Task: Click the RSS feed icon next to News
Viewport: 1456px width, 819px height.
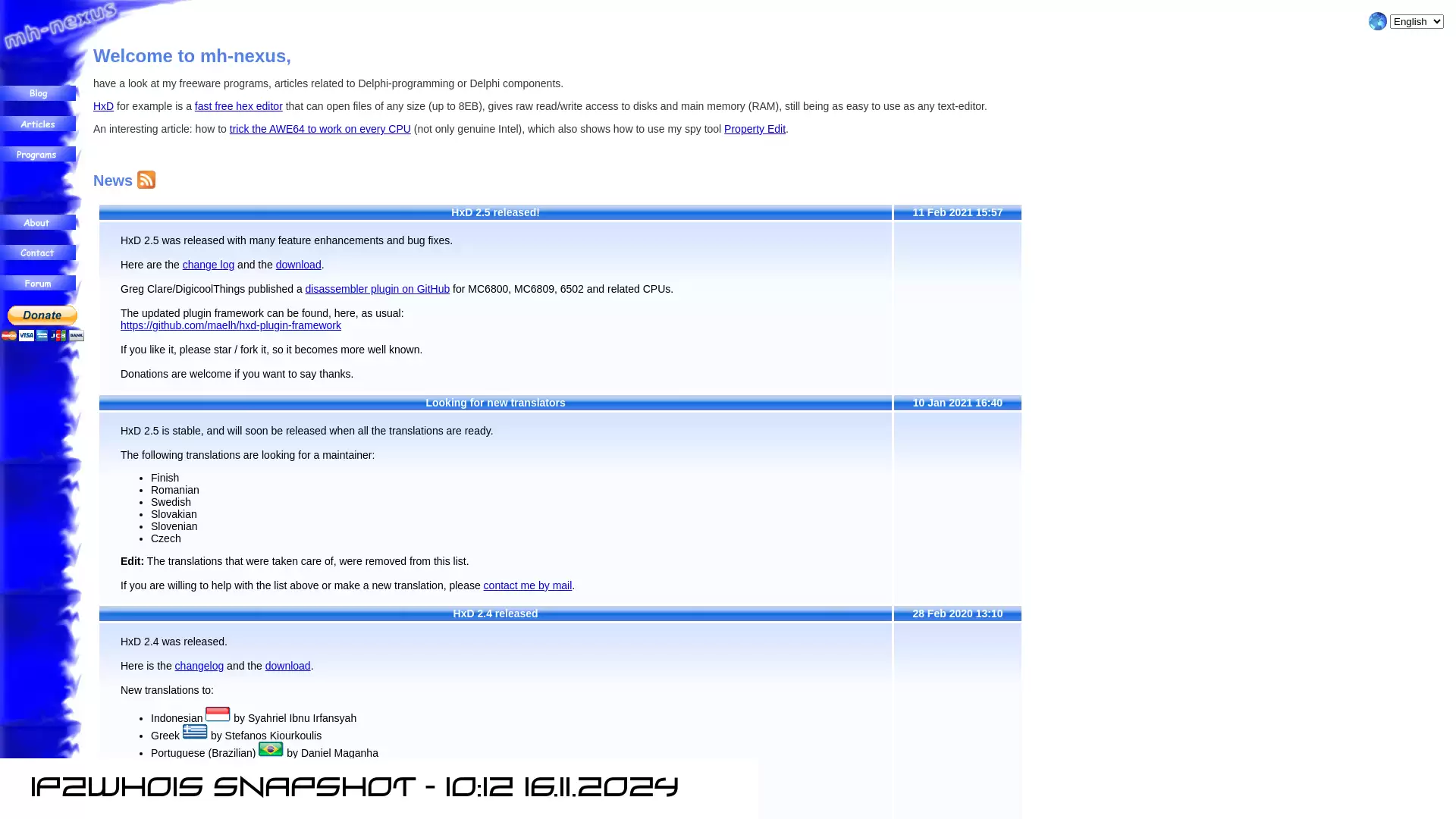Action: 146,179
